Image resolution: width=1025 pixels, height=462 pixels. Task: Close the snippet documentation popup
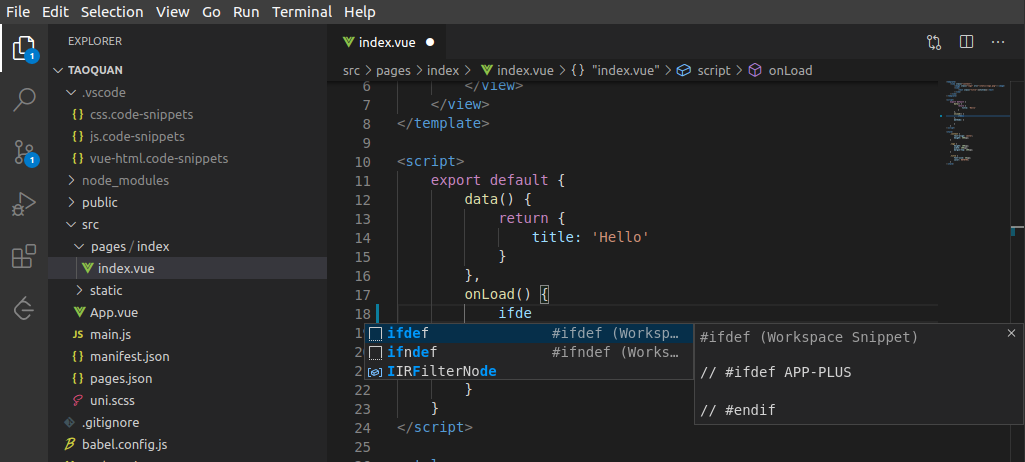(x=1011, y=333)
